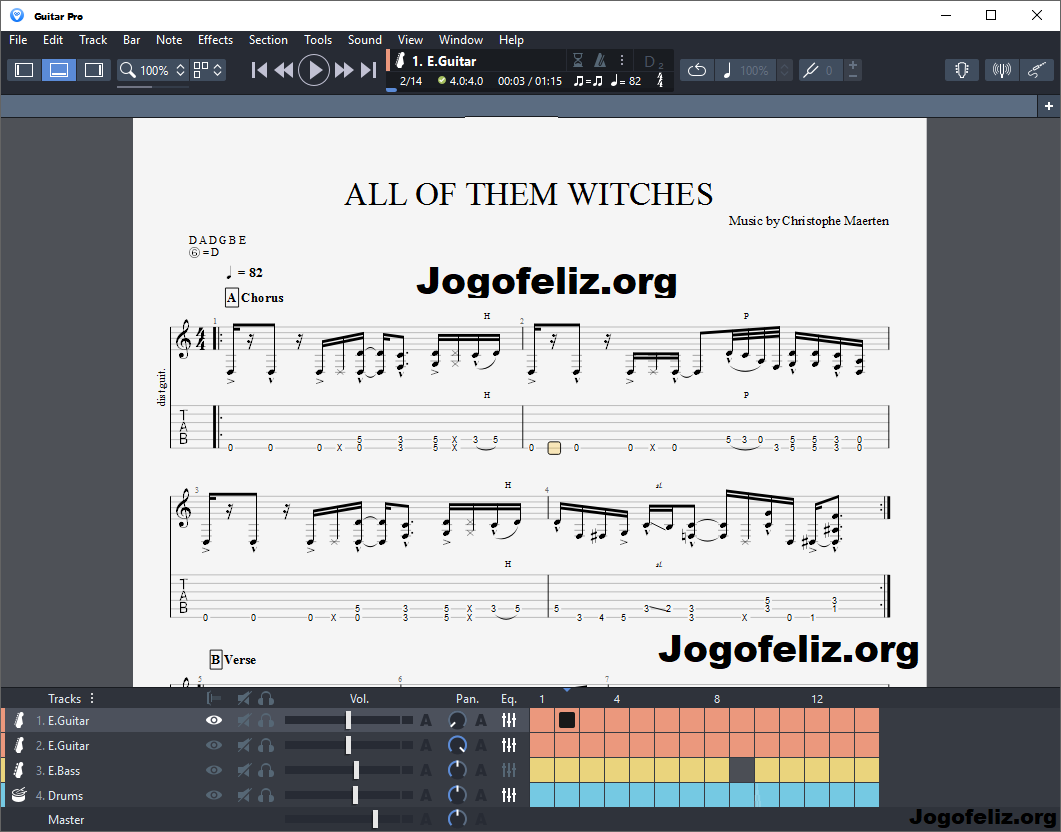
Task: Open the three-dot playback options menu
Action: click(622, 61)
